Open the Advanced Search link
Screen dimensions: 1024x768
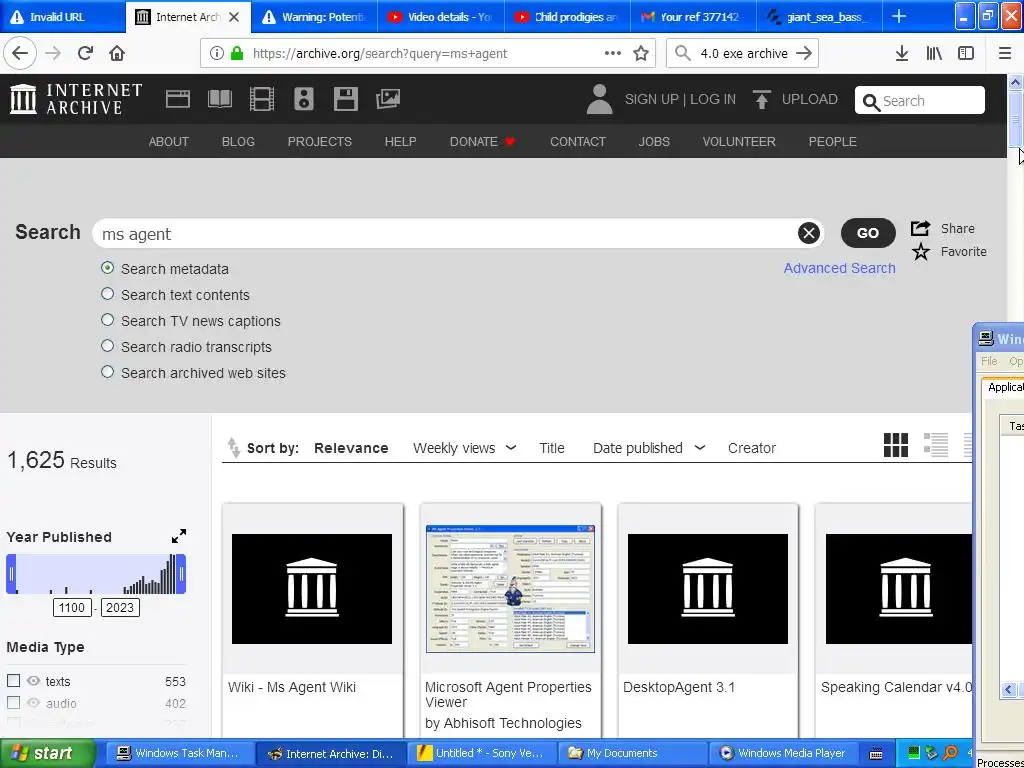pos(839,268)
